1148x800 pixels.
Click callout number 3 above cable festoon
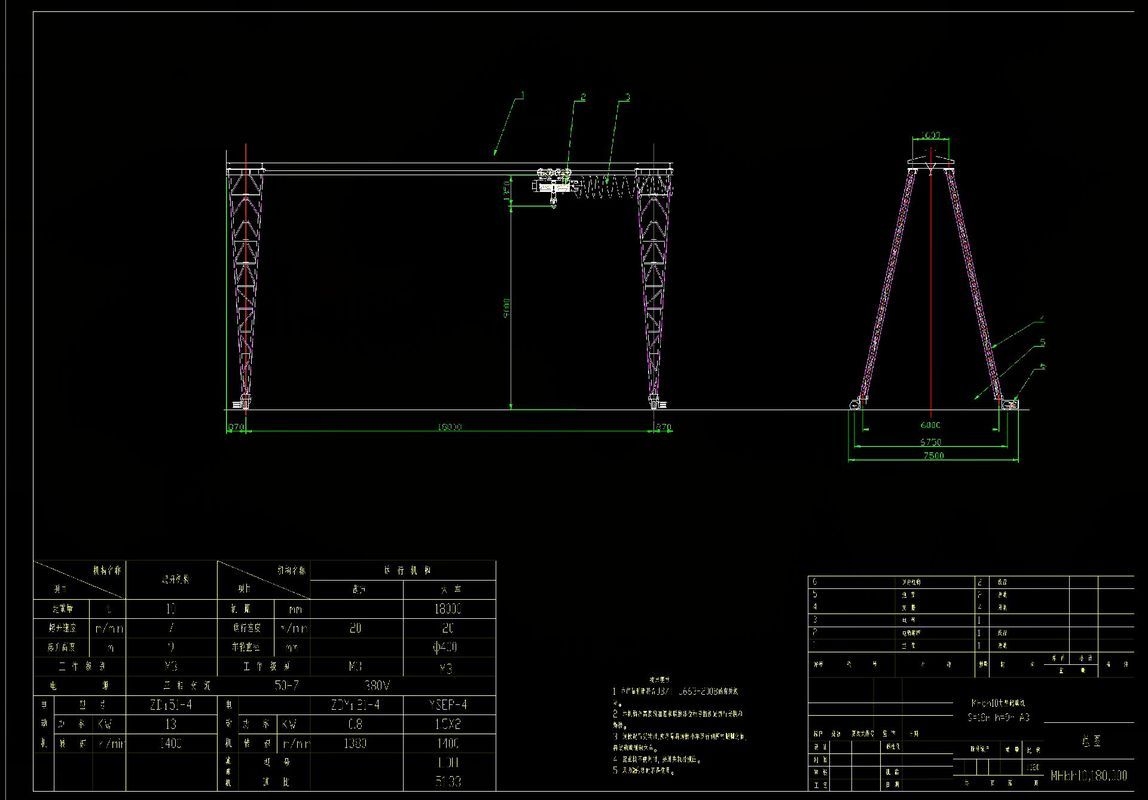click(x=626, y=97)
